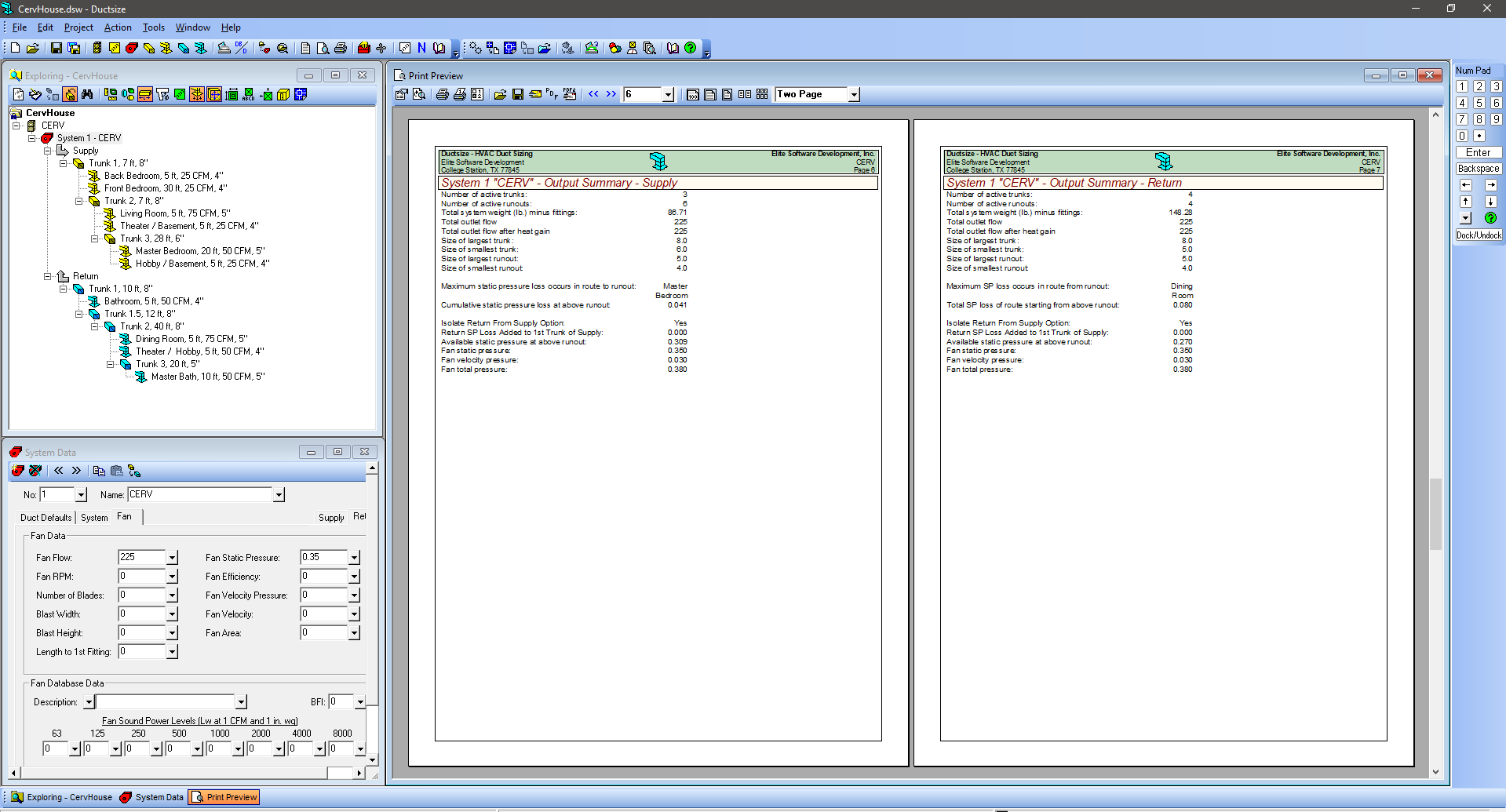Click the red fan System Data icon in main toolbar
Screen dimensions: 1506x812
[x=132, y=48]
